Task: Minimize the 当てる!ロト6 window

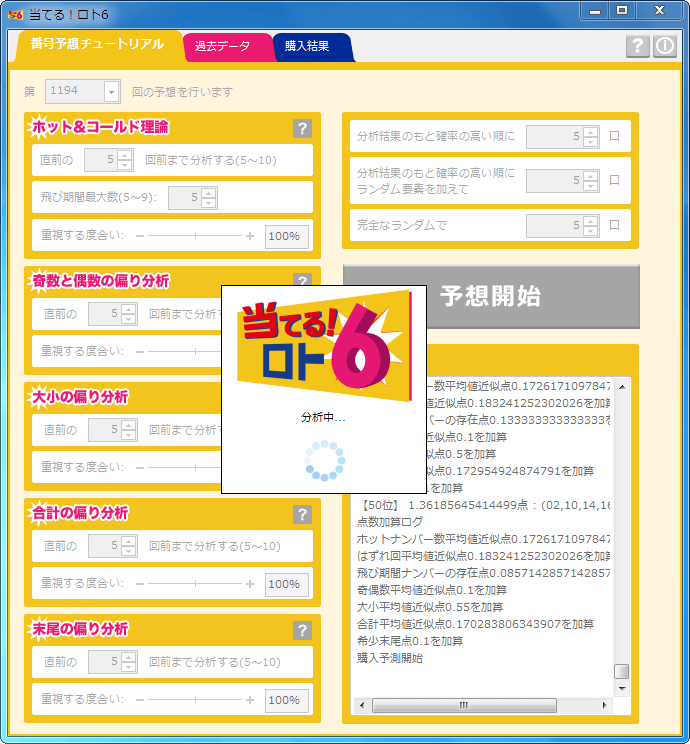Action: pos(595,11)
